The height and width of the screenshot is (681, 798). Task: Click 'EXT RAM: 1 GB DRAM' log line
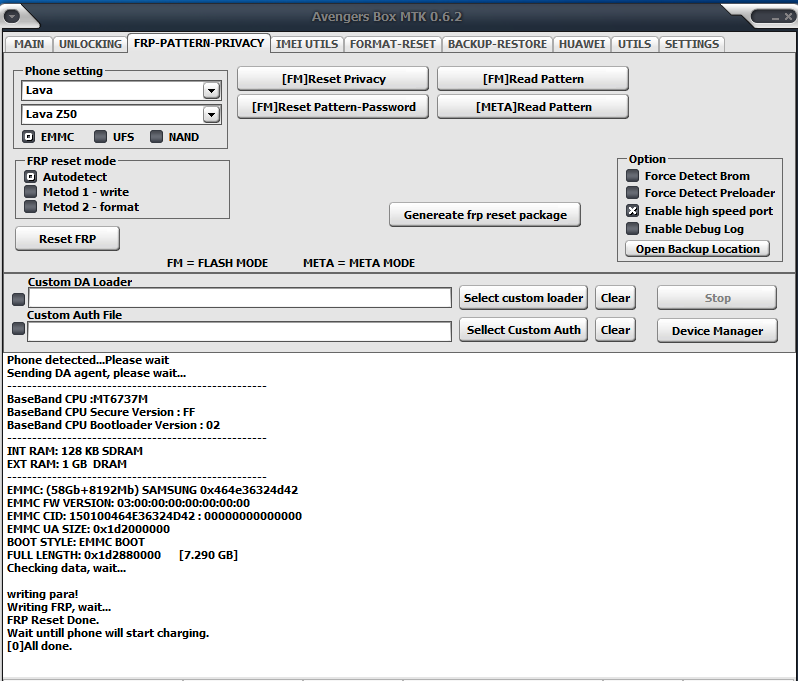point(67,464)
